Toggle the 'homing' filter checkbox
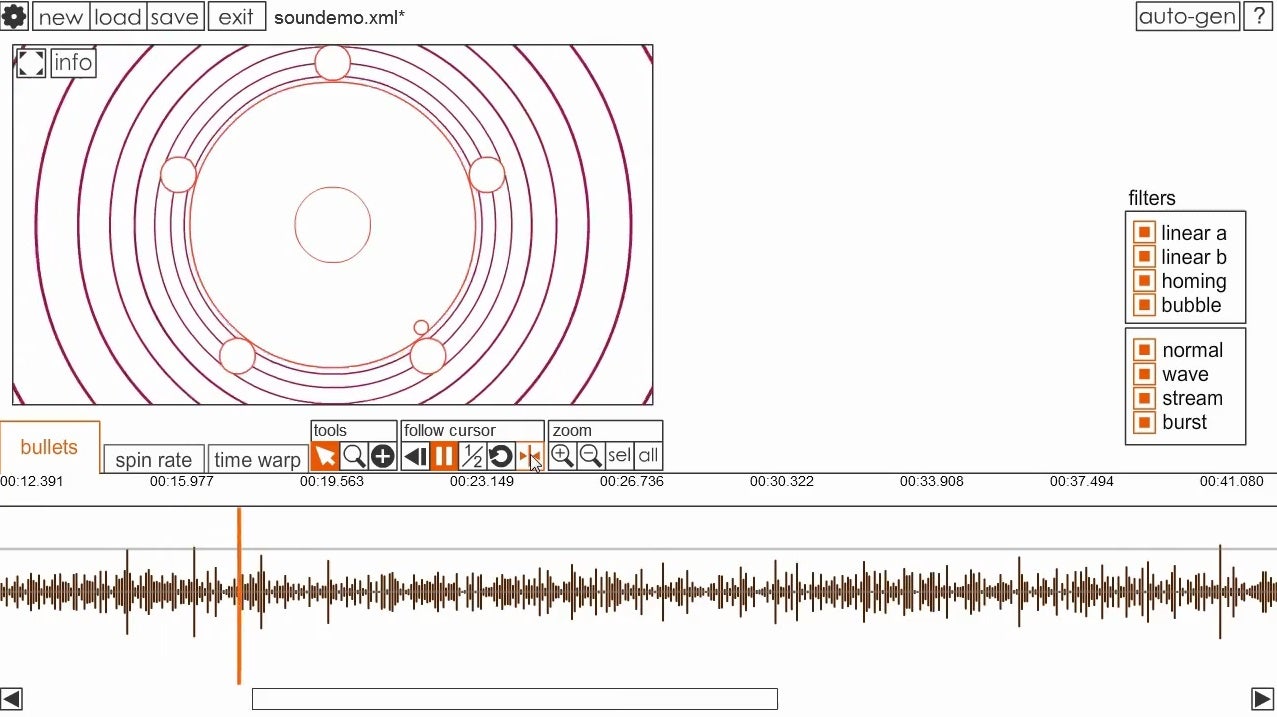The image size is (1277, 717). (1144, 281)
